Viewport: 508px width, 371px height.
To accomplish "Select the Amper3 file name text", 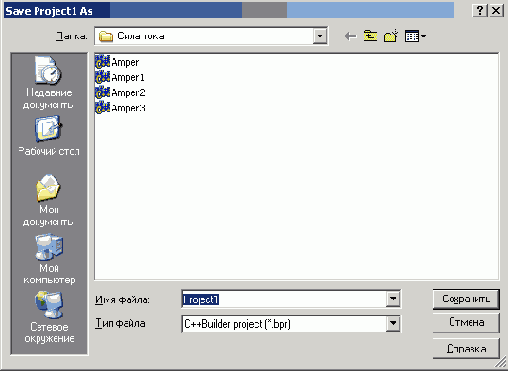I will pyautogui.click(x=128, y=108).
